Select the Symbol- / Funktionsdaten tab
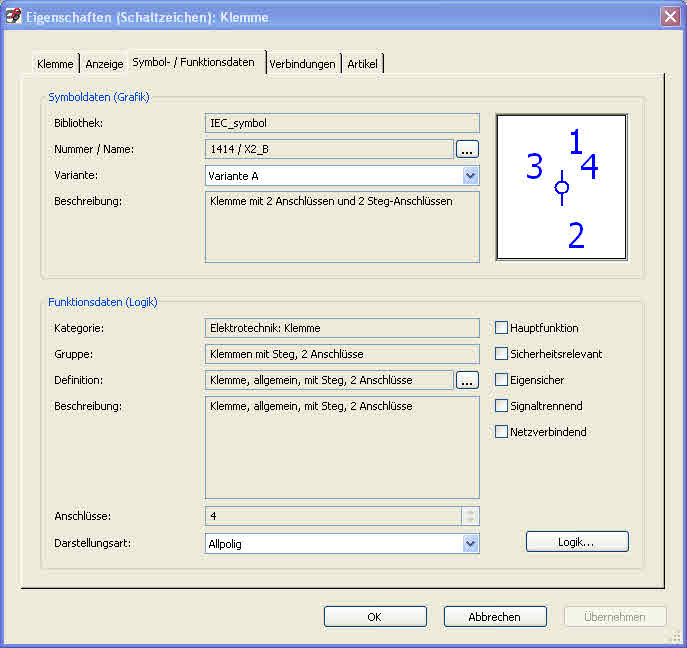This screenshot has width=687, height=648. point(194,62)
